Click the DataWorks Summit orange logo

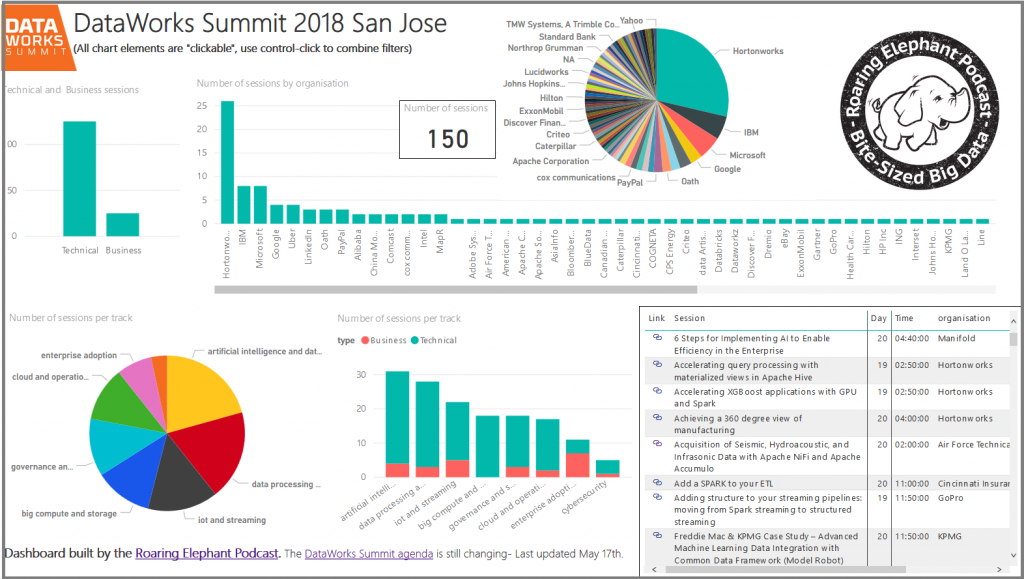pos(33,36)
